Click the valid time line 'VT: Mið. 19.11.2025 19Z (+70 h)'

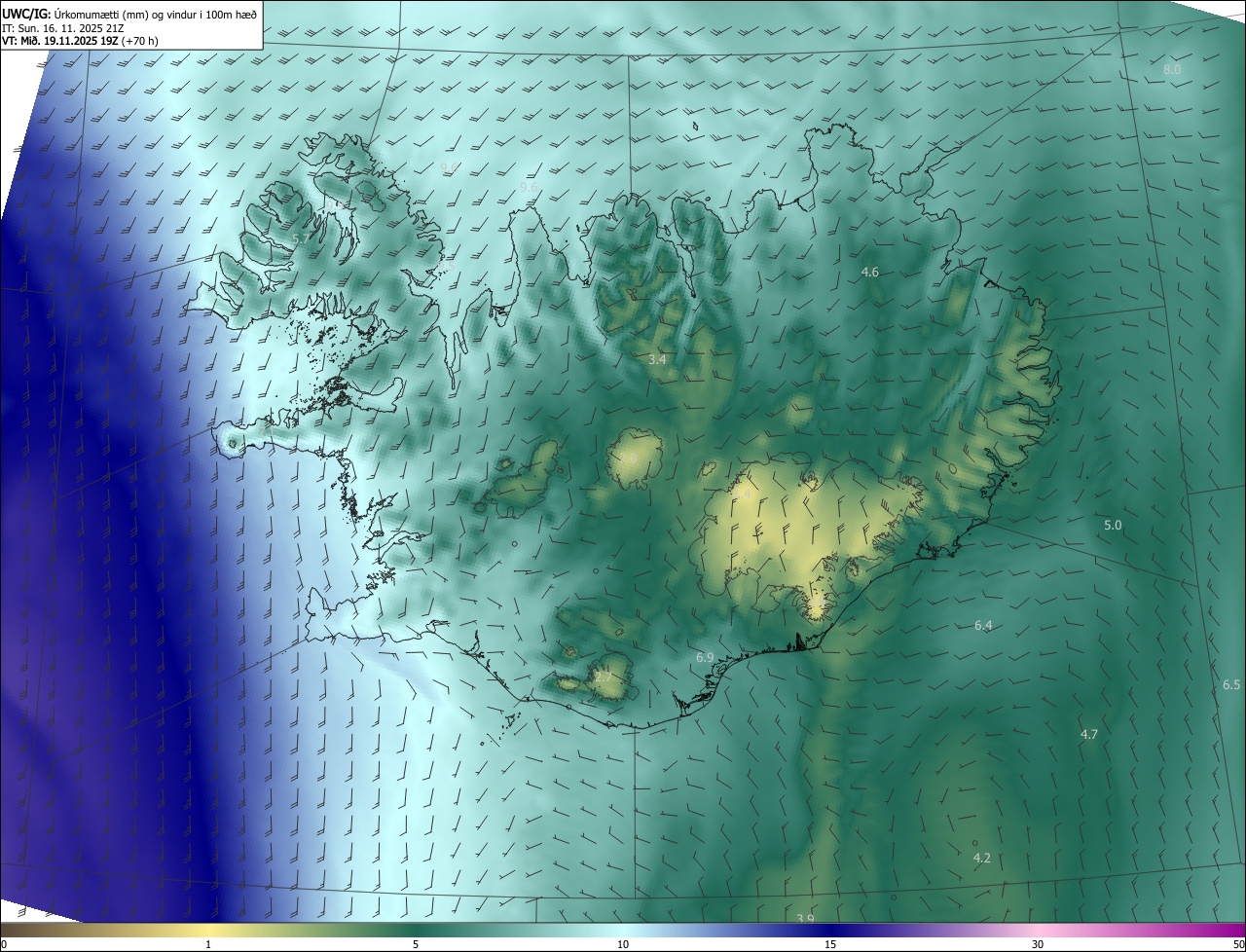tap(81, 41)
